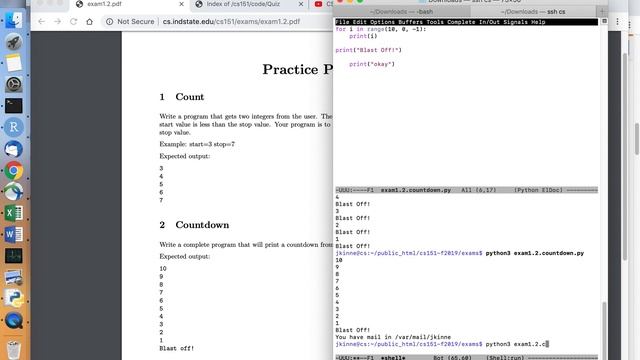Open System Preferences from the dock
Screen dimensions: 640x360
pyautogui.click(x=13, y=84)
